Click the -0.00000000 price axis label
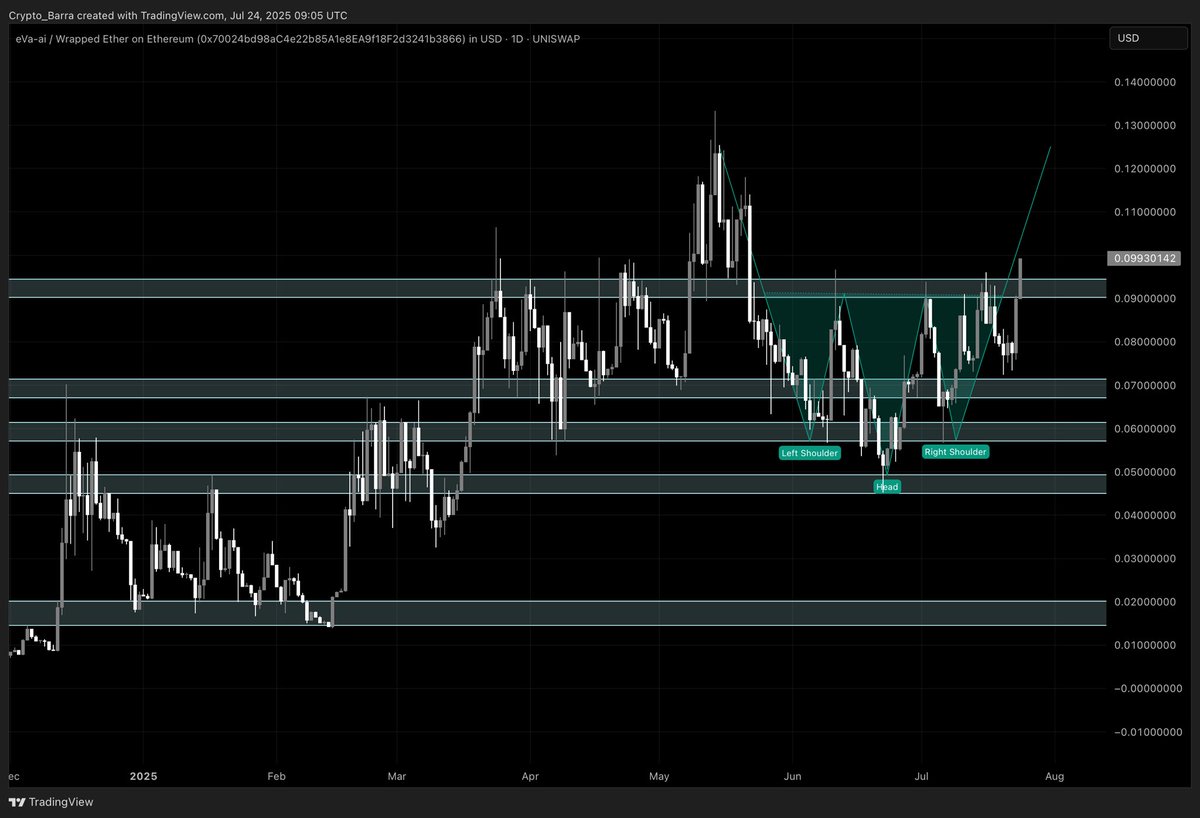The width and height of the screenshot is (1200, 818). (x=1148, y=688)
